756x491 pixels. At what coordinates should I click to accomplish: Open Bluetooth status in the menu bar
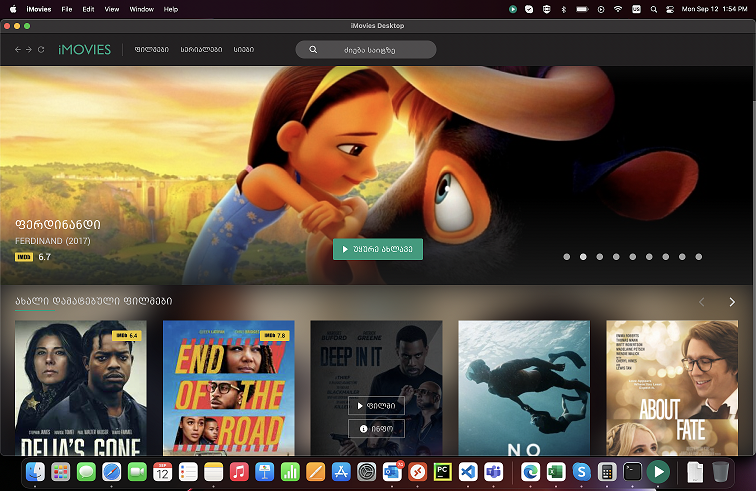(564, 9)
